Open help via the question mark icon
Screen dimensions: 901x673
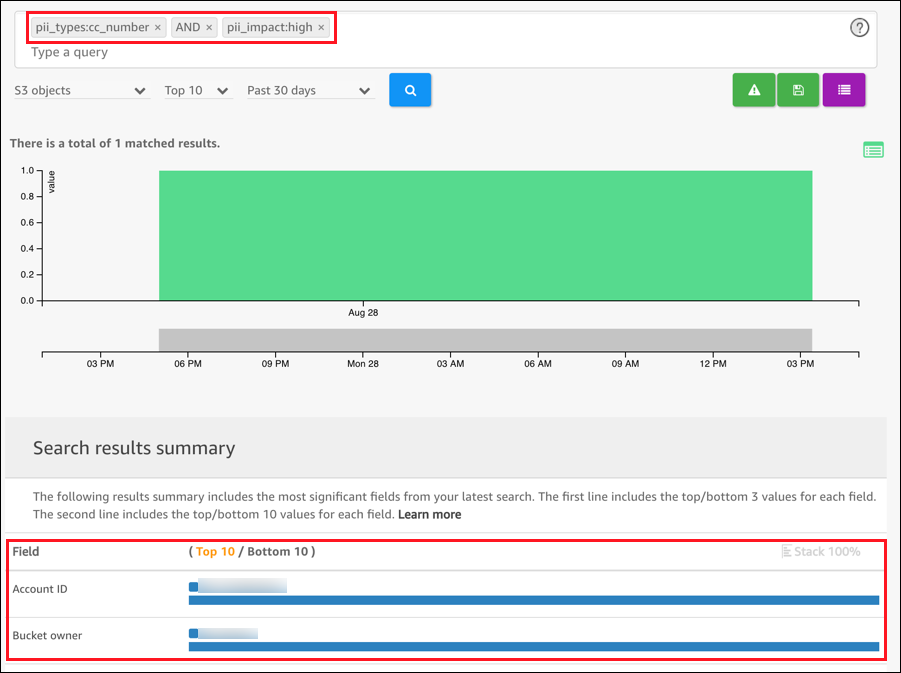point(859,27)
